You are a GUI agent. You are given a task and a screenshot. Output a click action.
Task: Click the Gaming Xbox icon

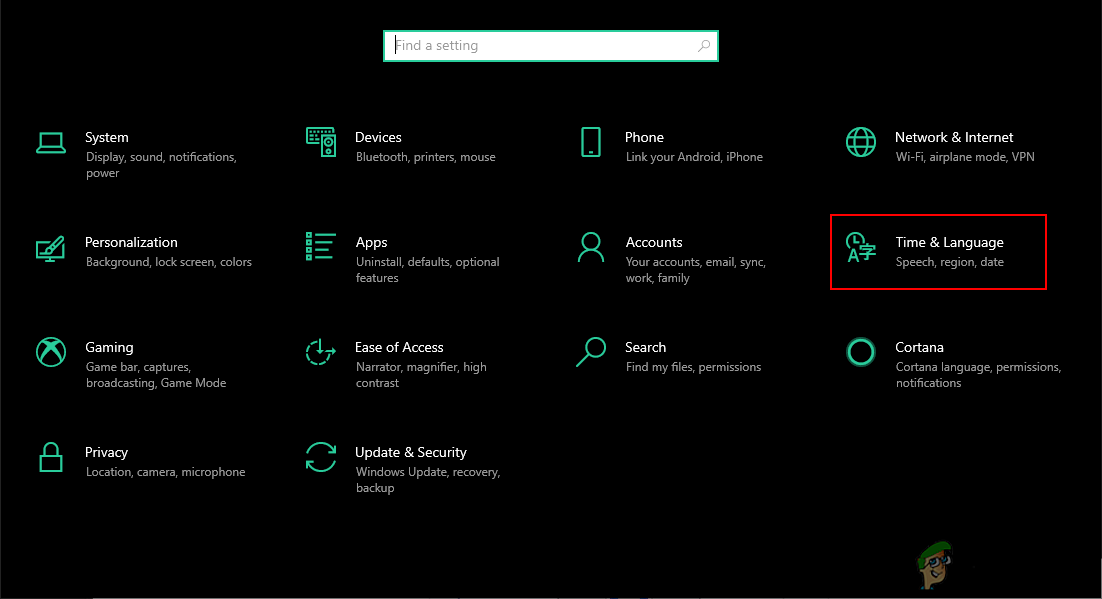[51, 352]
